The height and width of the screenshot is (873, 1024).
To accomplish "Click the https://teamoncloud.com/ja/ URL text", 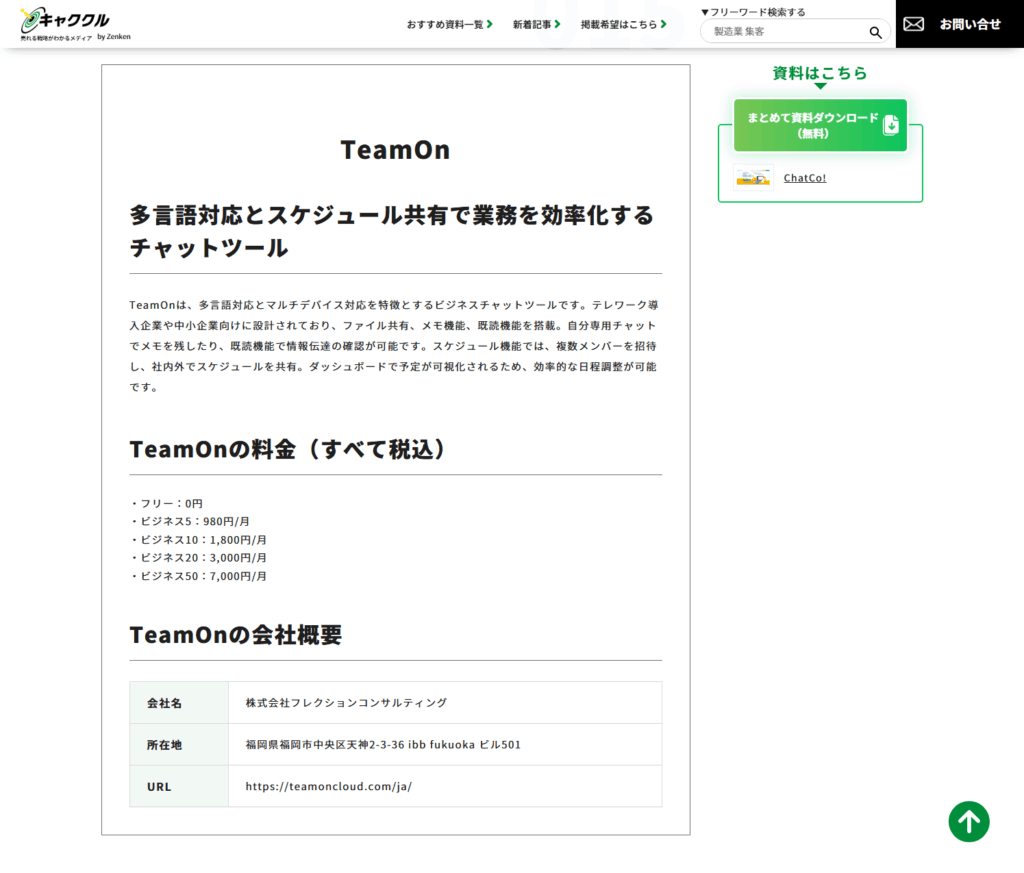I will click(328, 786).
